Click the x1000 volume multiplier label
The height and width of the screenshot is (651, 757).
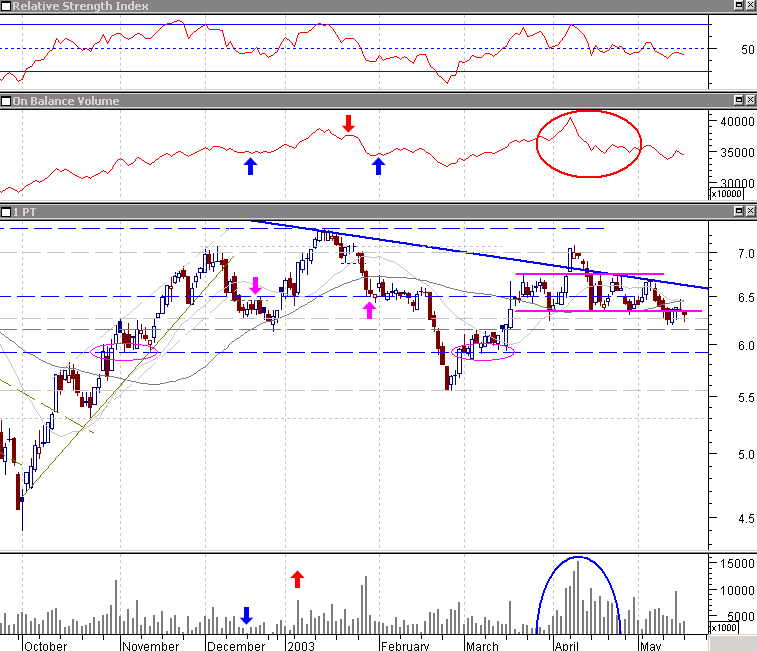[724, 627]
